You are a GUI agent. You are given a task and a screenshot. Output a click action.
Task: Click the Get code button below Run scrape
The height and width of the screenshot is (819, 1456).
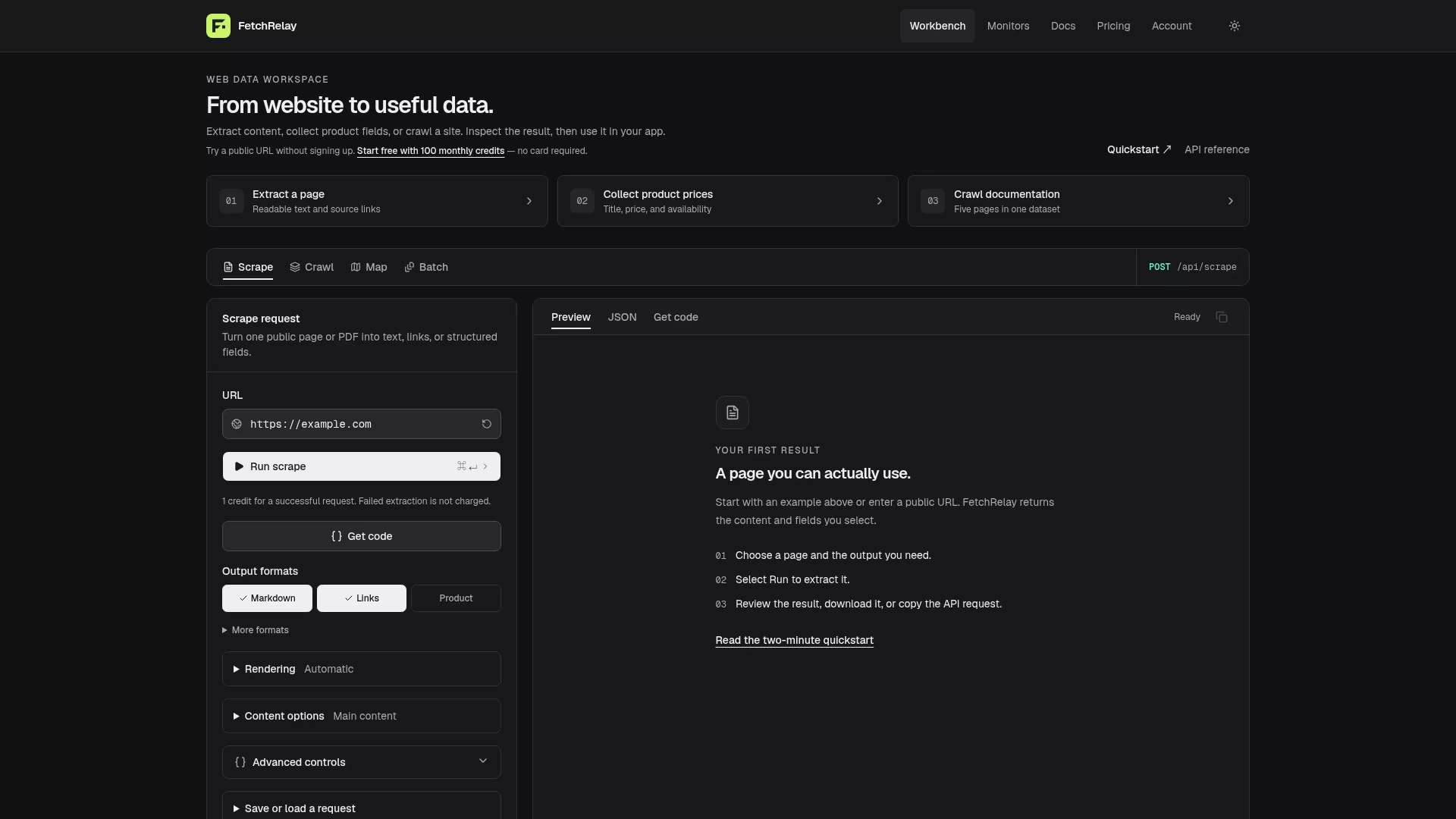[x=362, y=536]
